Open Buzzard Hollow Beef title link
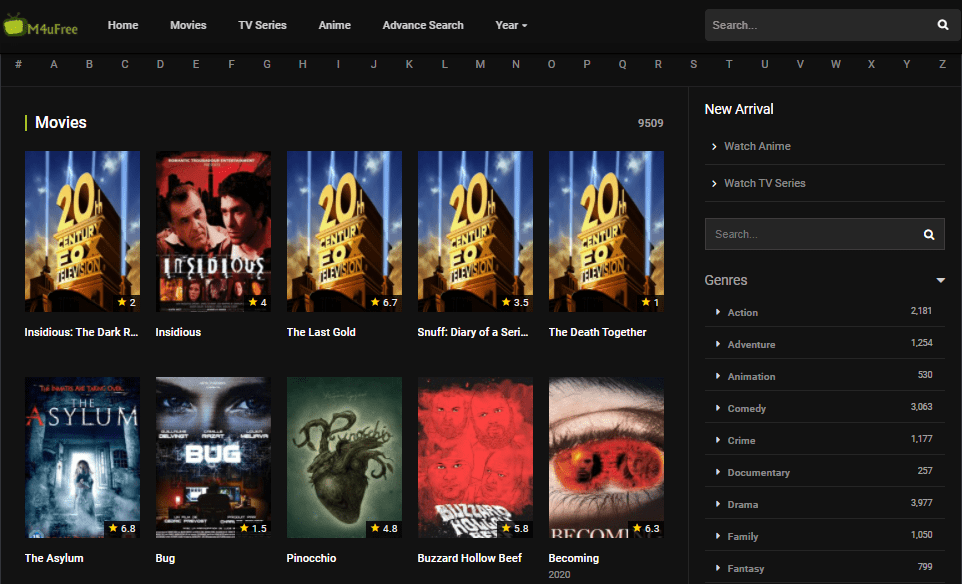The width and height of the screenshot is (962, 584). pyautogui.click(x=469, y=558)
